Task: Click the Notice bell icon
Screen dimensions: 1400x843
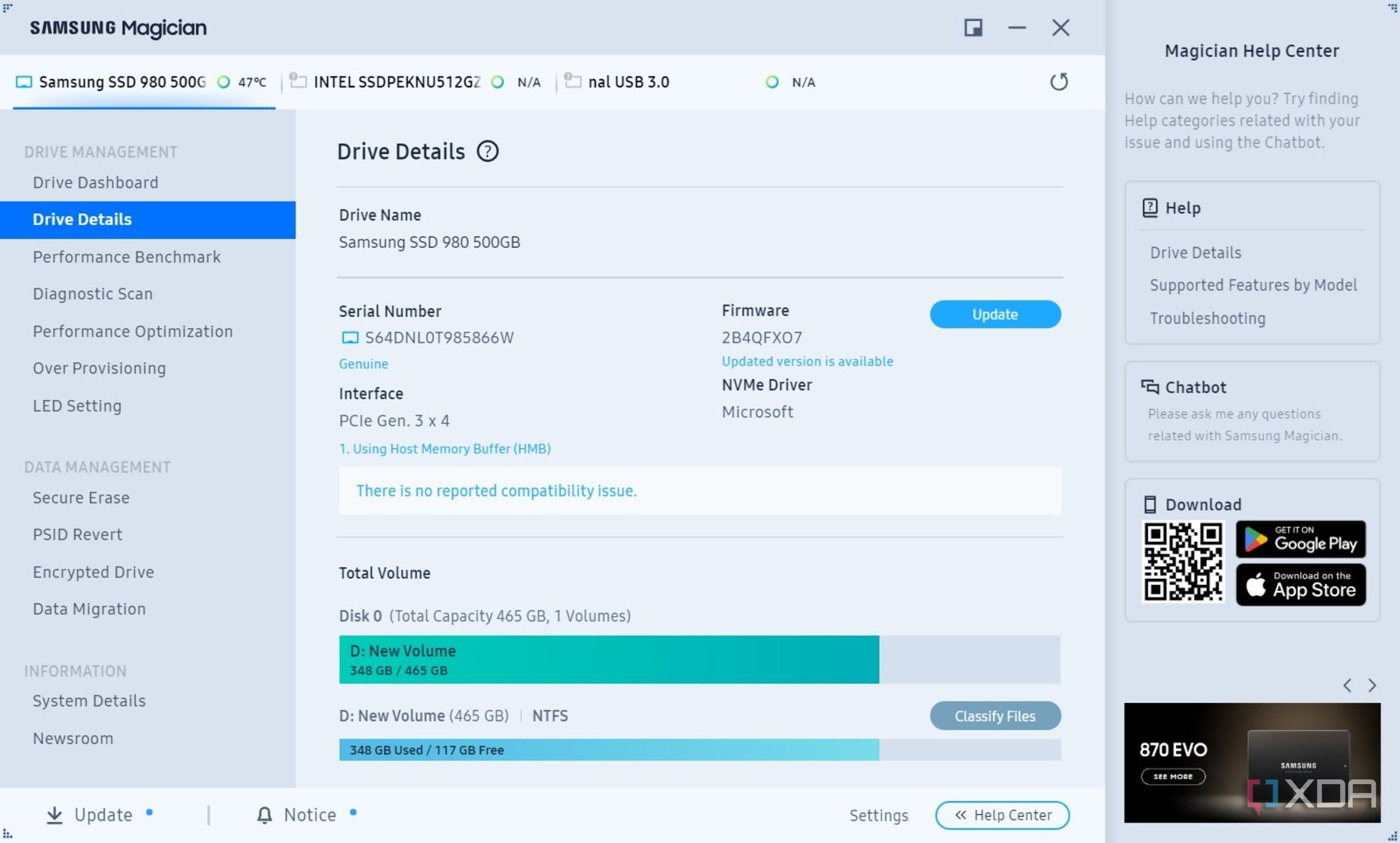Action: 265,815
